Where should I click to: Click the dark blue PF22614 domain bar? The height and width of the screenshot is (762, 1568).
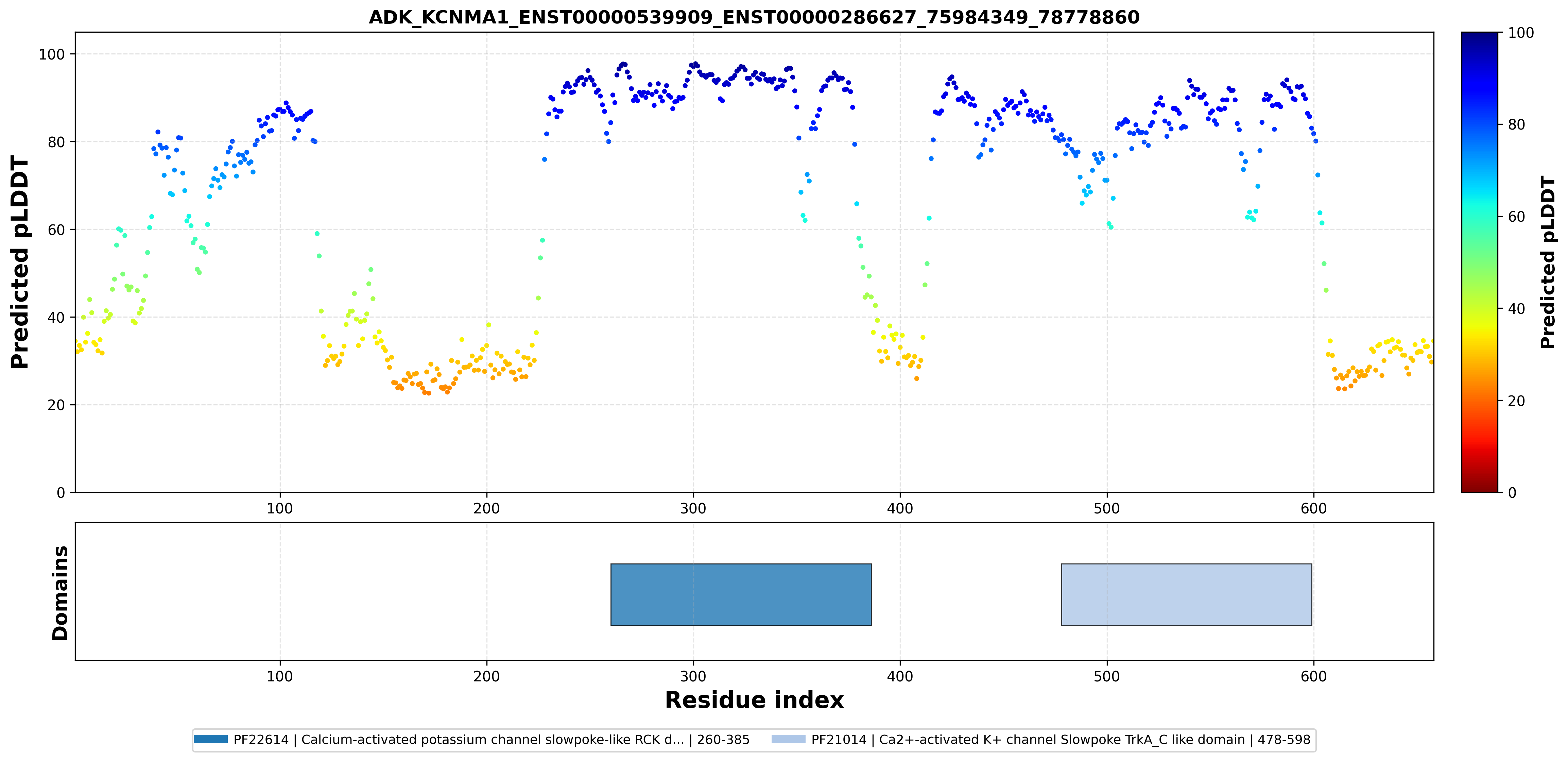point(741,594)
